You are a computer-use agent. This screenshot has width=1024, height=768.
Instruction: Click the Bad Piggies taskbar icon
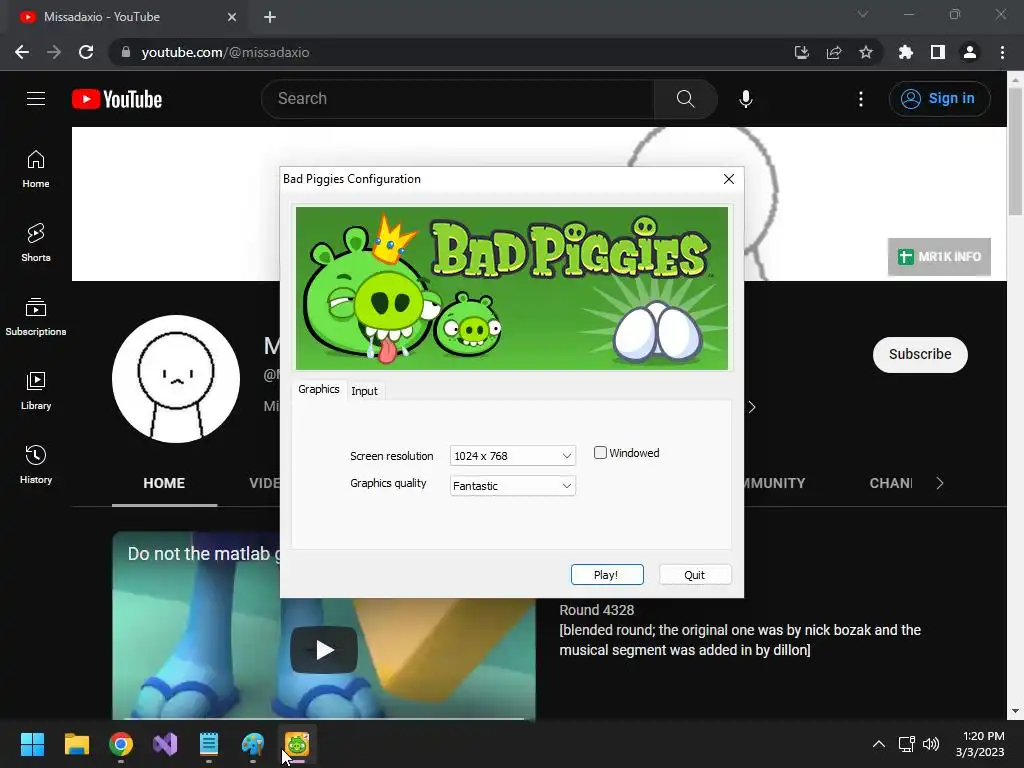(297, 744)
